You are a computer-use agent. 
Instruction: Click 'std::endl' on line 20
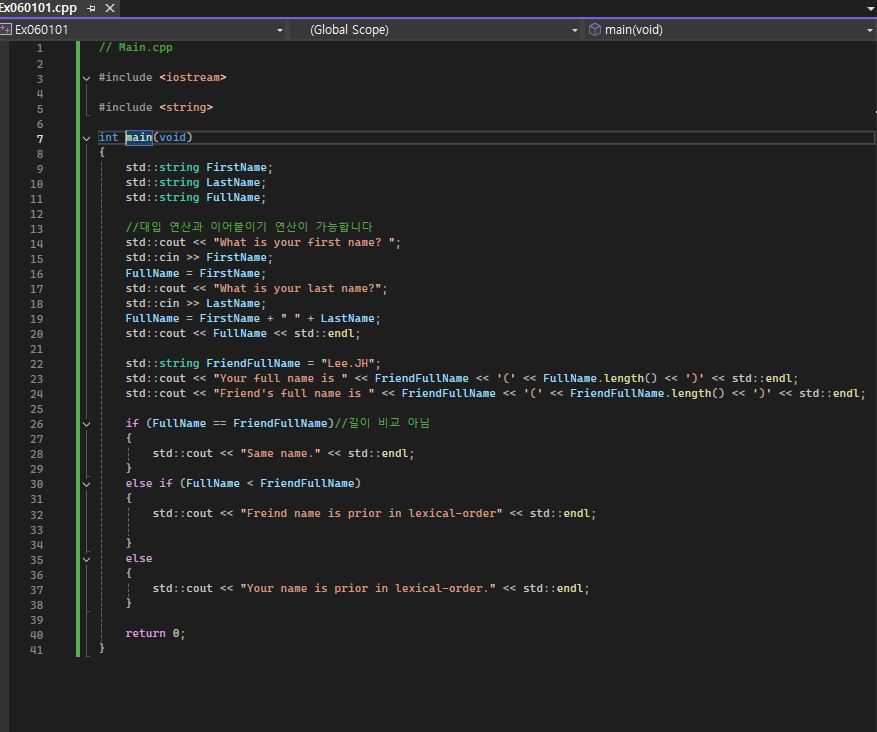pyautogui.click(x=324, y=333)
